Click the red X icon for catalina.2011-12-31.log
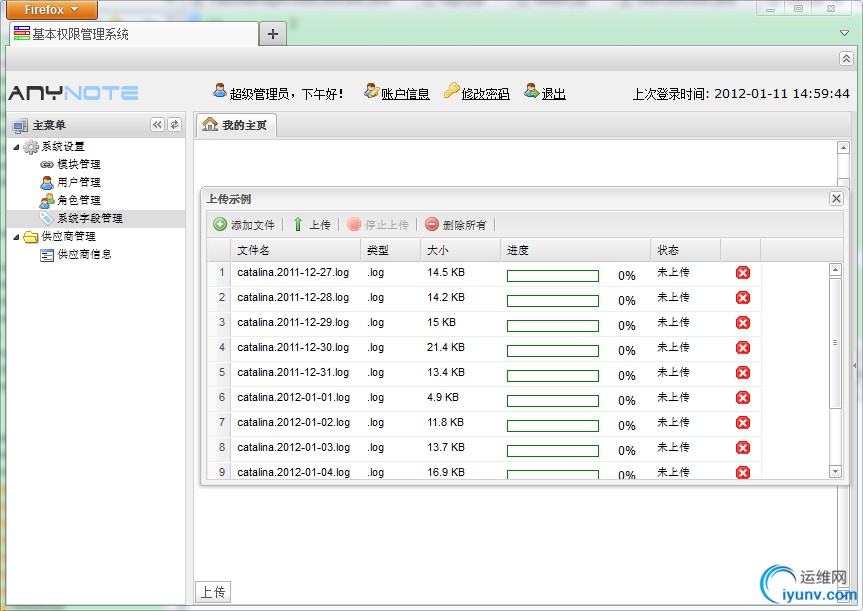 coord(742,373)
